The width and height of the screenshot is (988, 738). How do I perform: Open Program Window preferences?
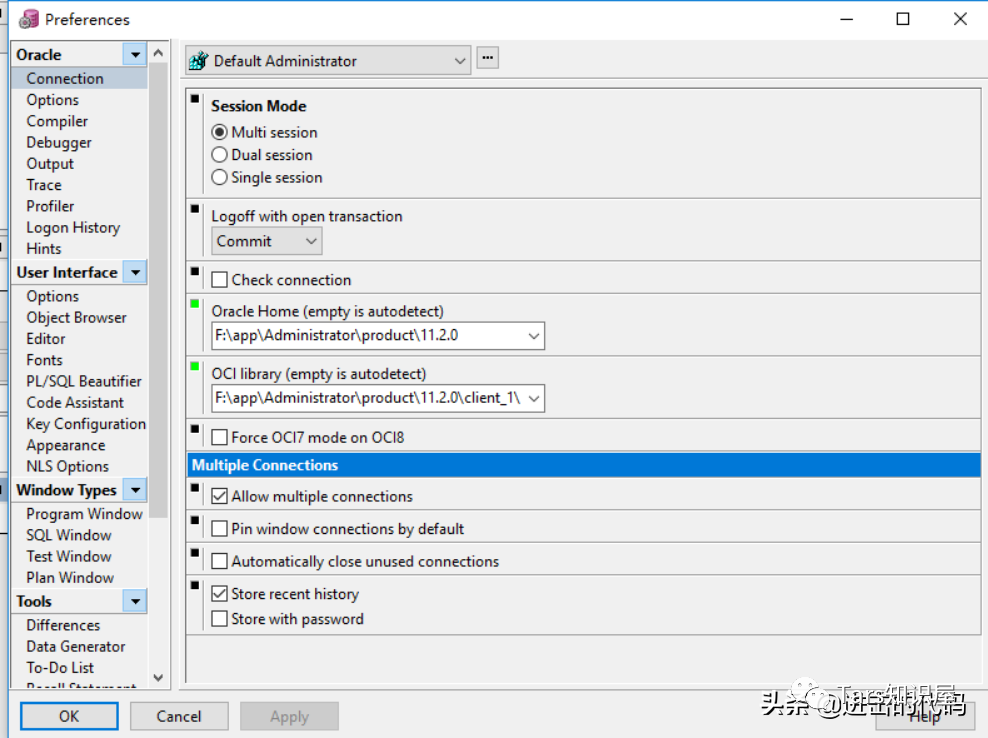(84, 514)
